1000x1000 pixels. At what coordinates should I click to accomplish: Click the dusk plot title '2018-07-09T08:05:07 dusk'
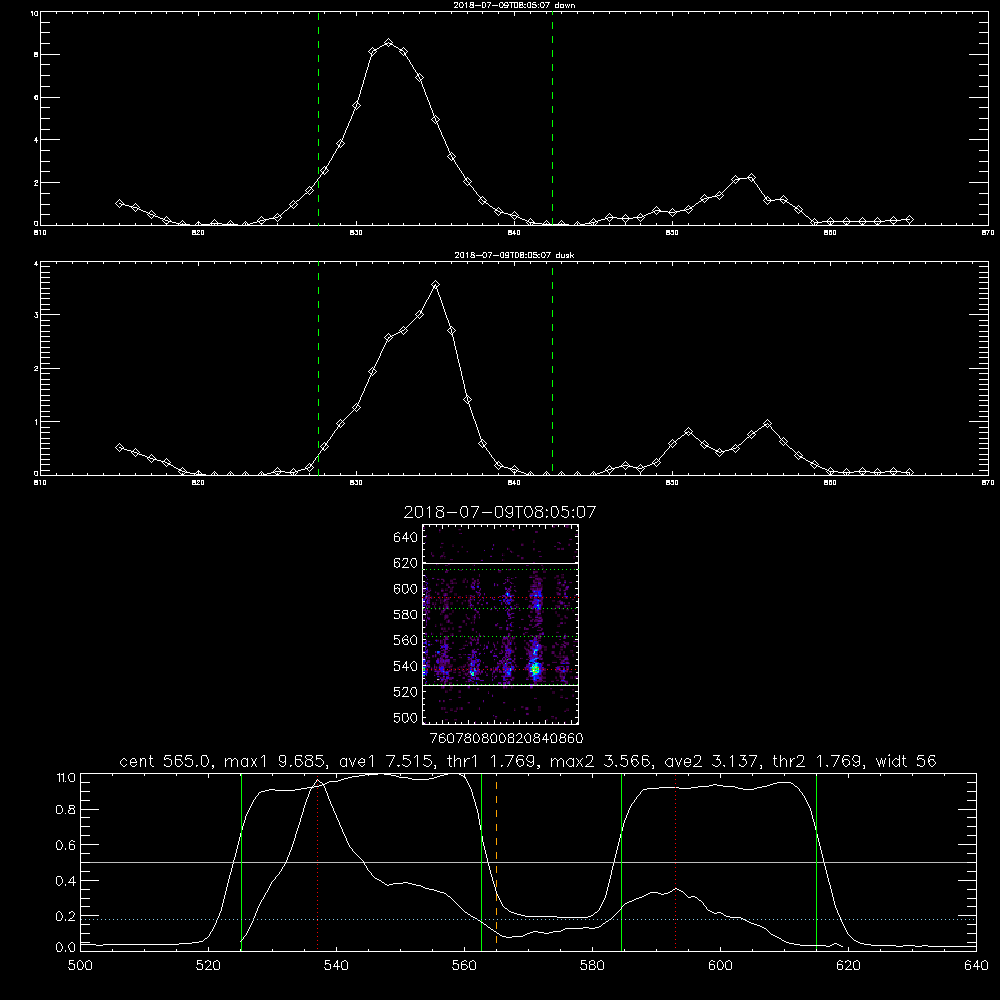pyautogui.click(x=514, y=255)
